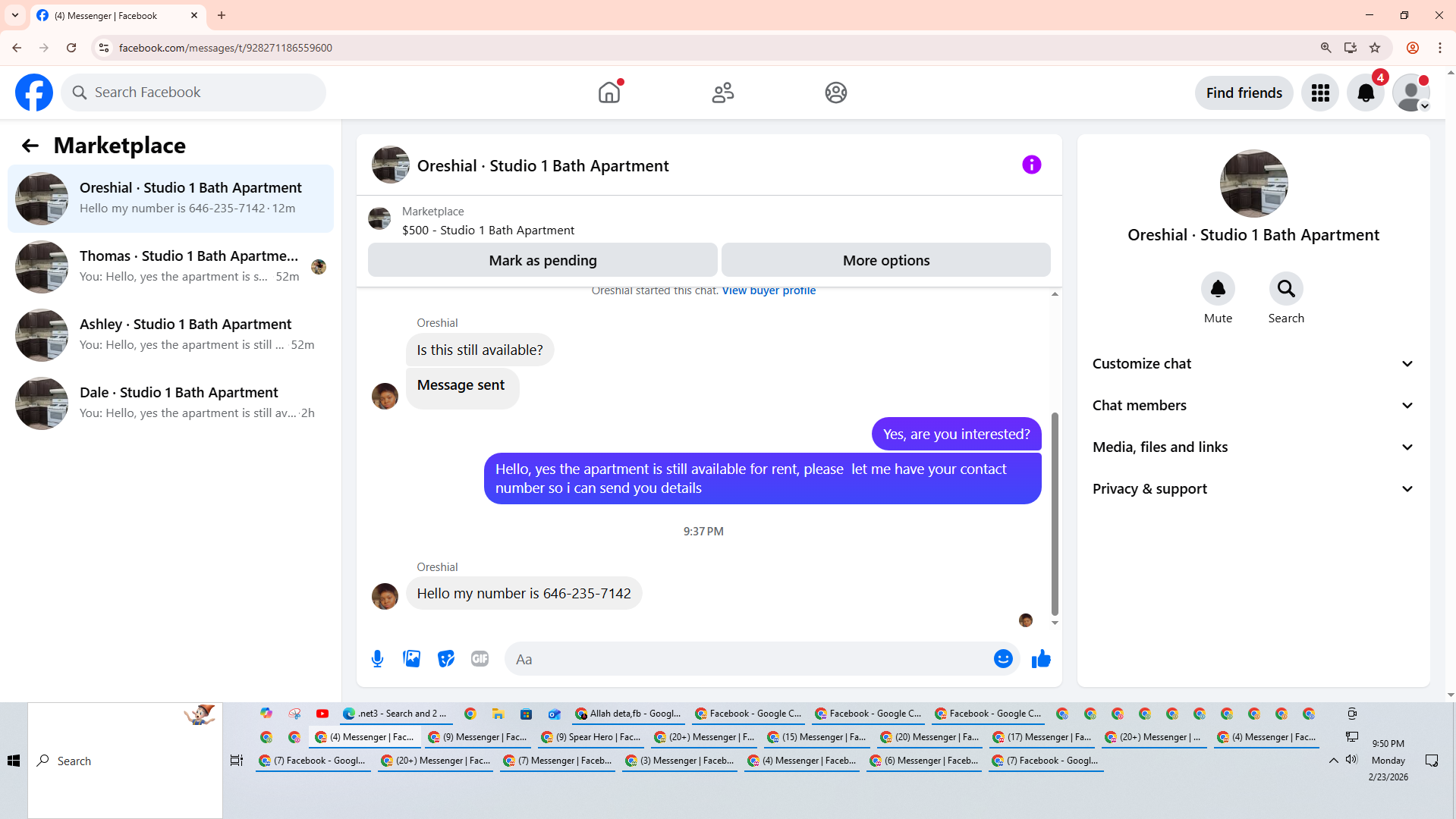Send a thumbs-up like
1456x819 pixels.
[1041, 659]
